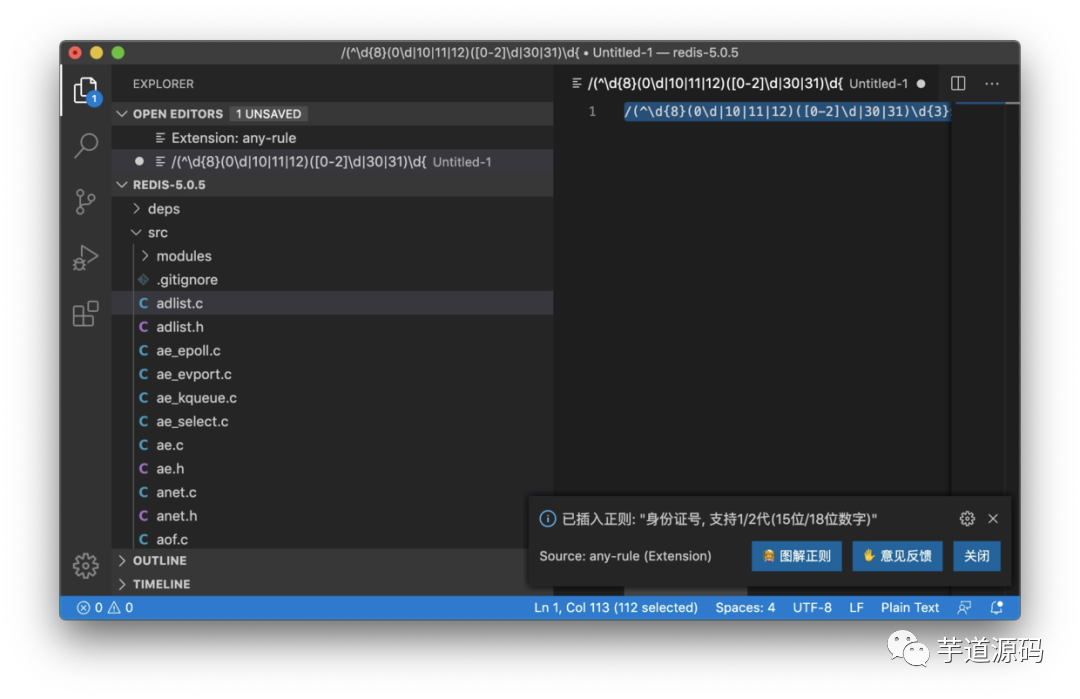Open the Run and Debug view
The image size is (1080, 699).
click(x=86, y=258)
